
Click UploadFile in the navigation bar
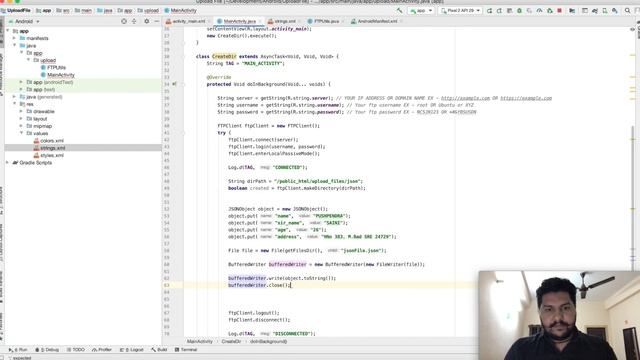pyautogui.click(x=18, y=11)
